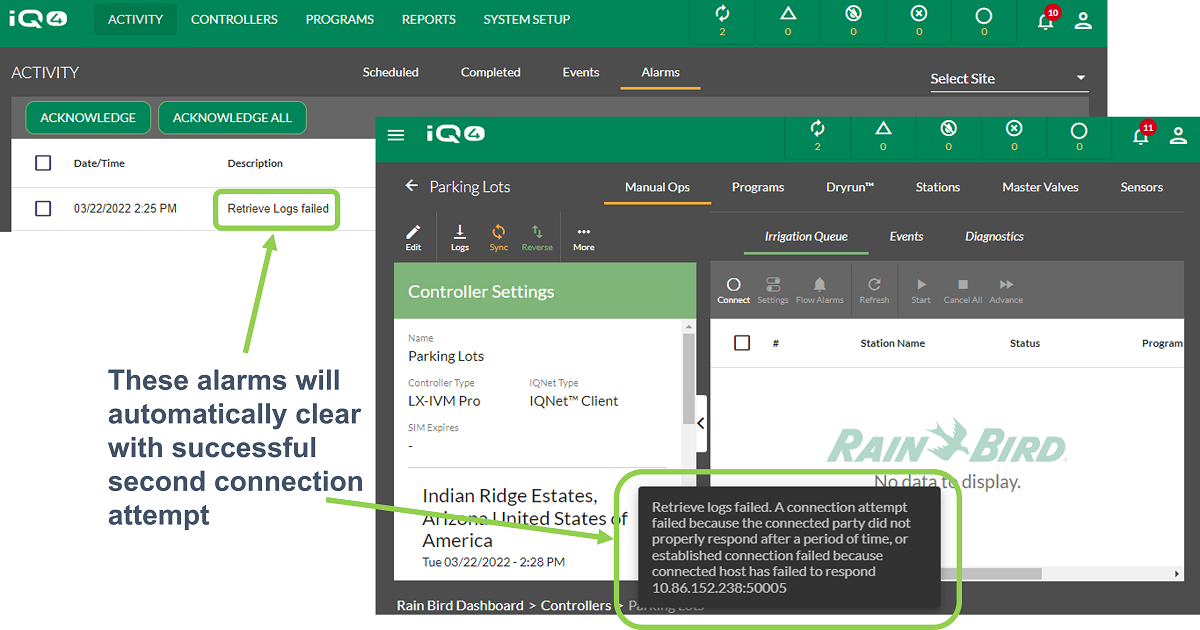
Task: Collapse controller settings panel with chevron
Action: pos(701,423)
